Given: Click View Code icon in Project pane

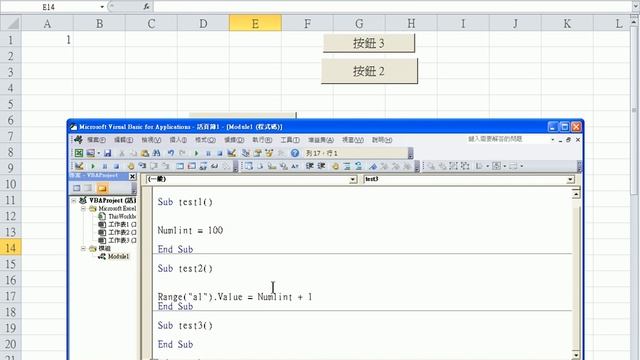Looking at the screenshot, I should point(76,188).
